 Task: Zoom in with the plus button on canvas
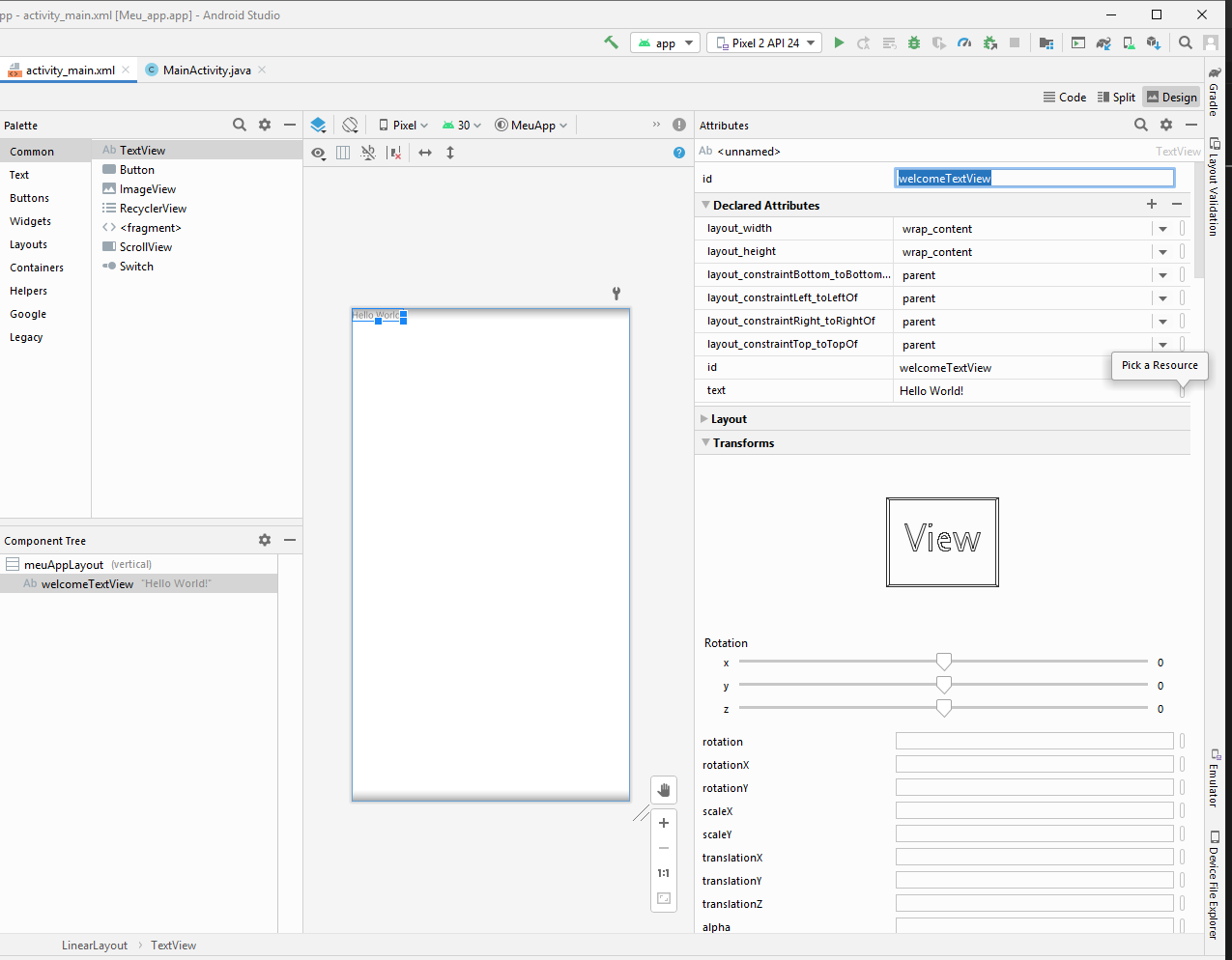[664, 823]
